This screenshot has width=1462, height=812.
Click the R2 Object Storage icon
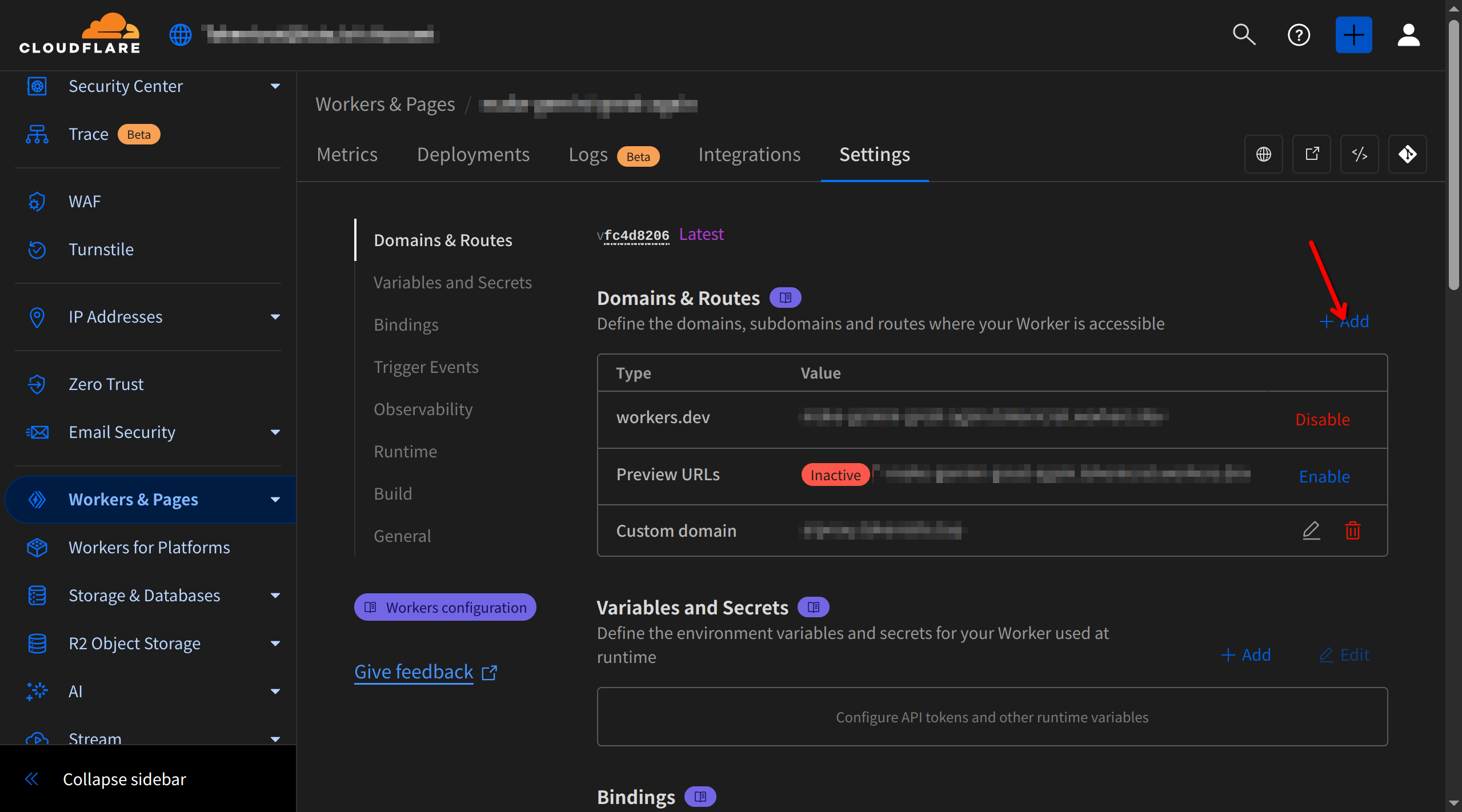click(37, 644)
